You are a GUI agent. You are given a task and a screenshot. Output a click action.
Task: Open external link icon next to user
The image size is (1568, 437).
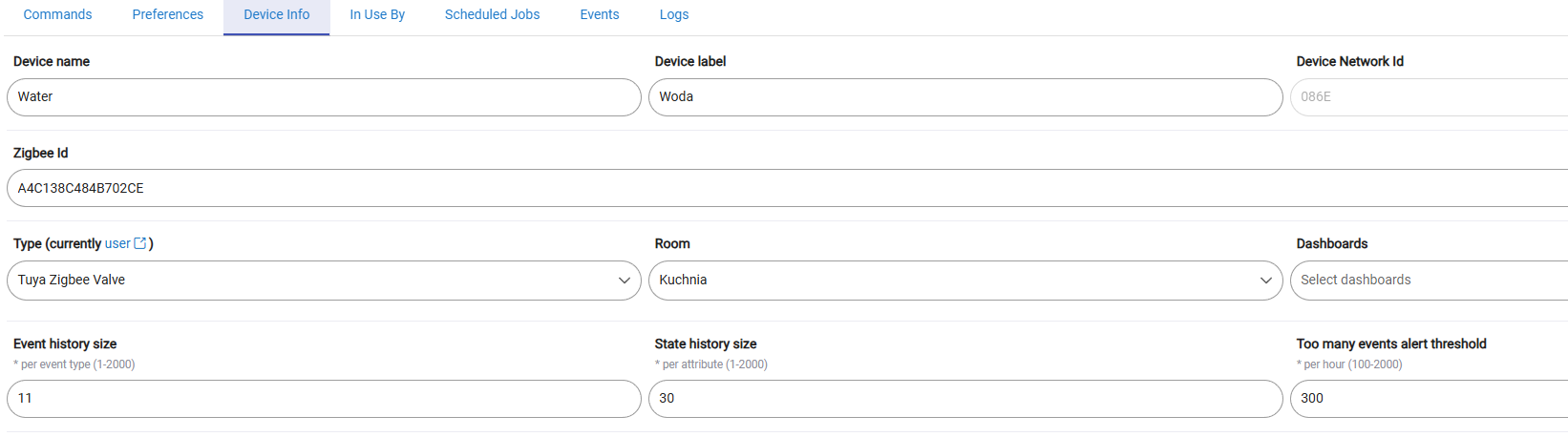point(140,243)
